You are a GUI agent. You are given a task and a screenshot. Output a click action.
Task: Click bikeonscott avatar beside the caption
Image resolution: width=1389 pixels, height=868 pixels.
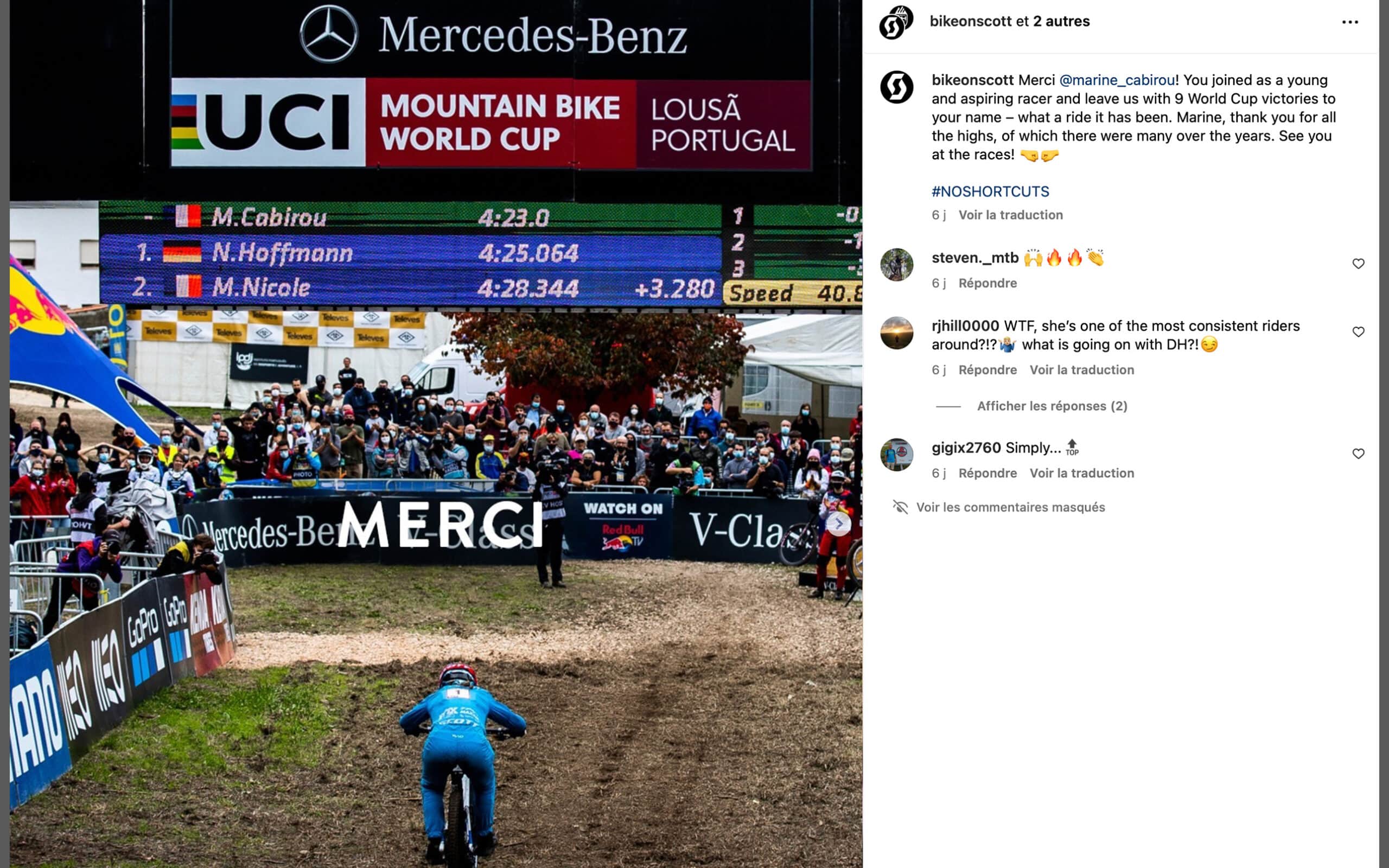point(896,87)
